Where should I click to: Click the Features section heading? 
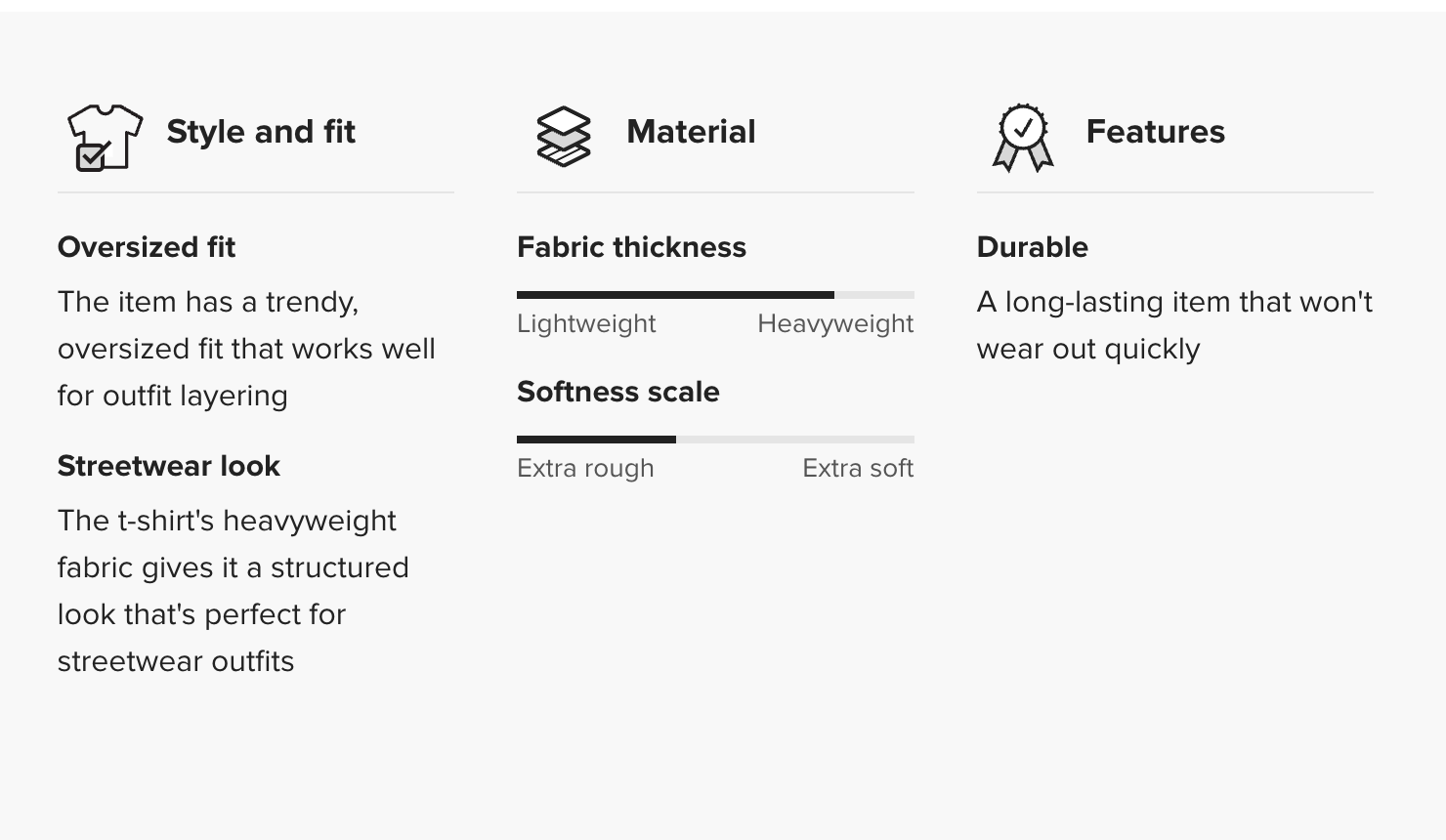[x=1155, y=132]
